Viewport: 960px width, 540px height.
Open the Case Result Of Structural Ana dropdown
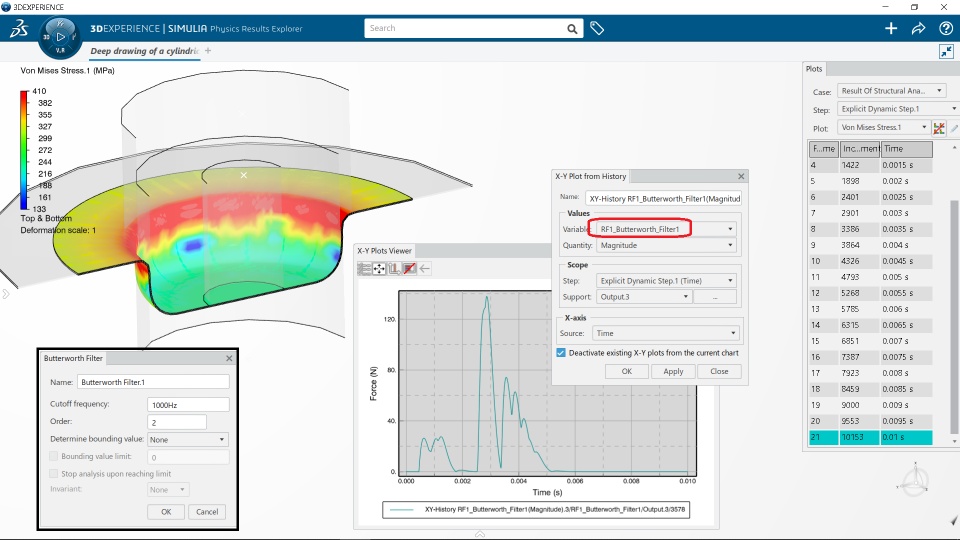click(891, 91)
